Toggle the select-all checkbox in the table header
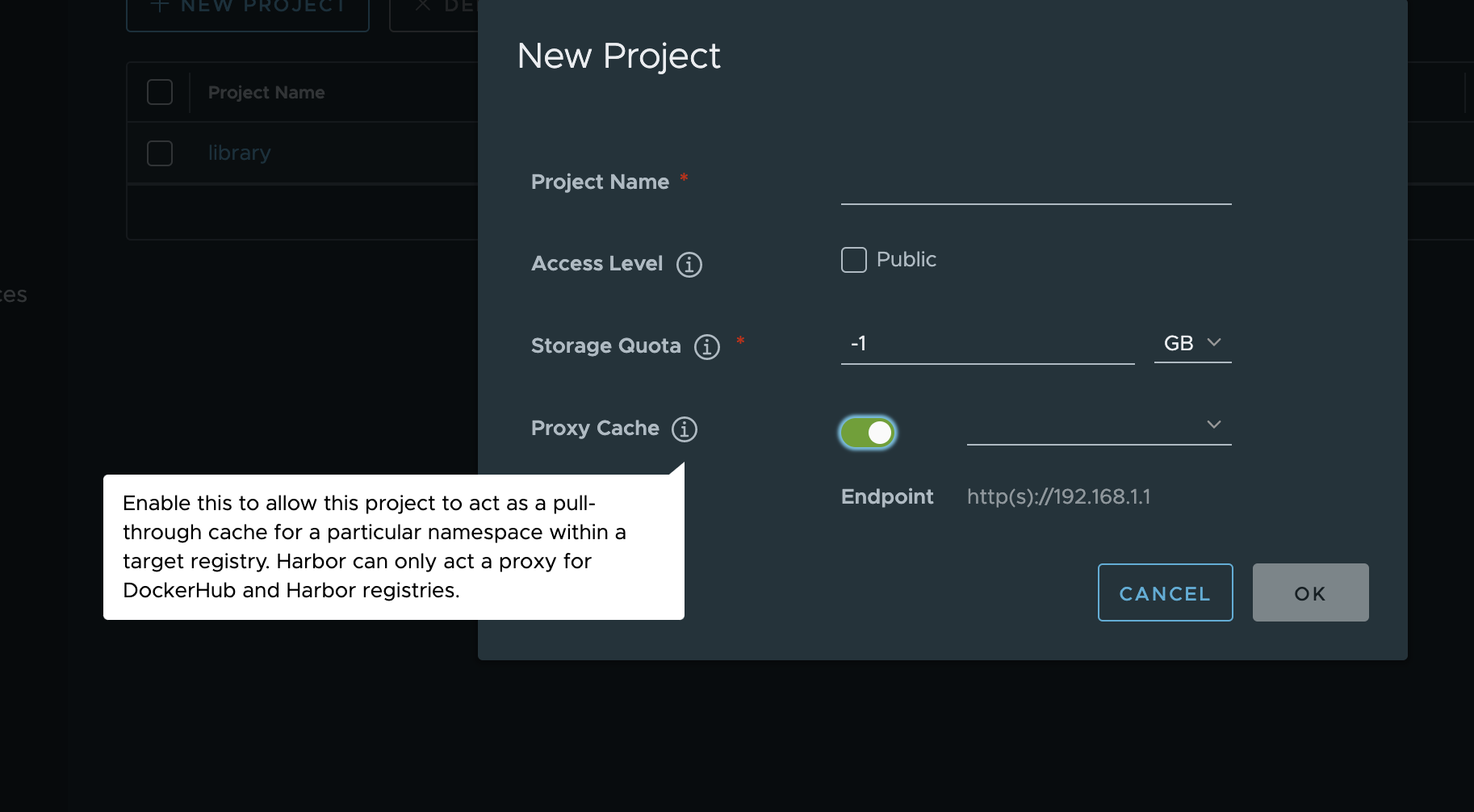The height and width of the screenshot is (812, 1474). pyautogui.click(x=160, y=92)
